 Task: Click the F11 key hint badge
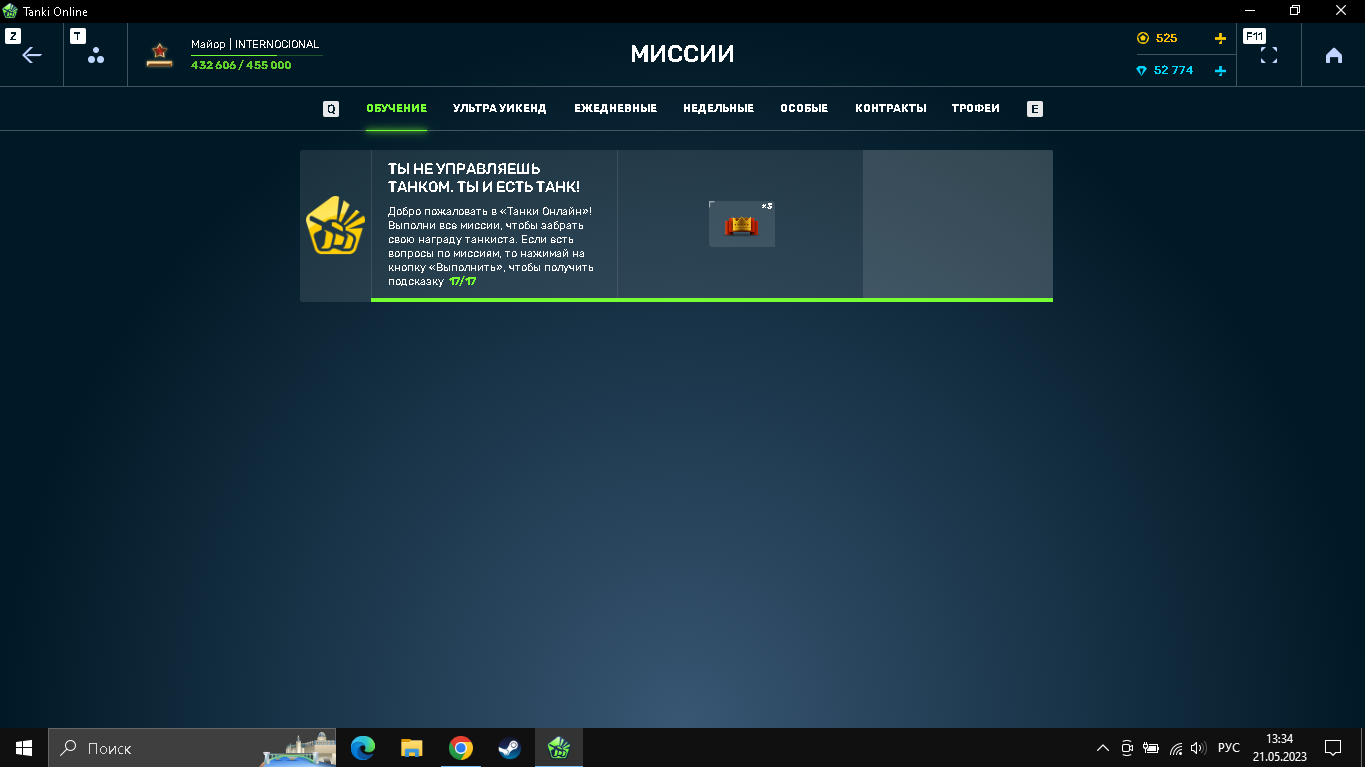click(x=1254, y=36)
